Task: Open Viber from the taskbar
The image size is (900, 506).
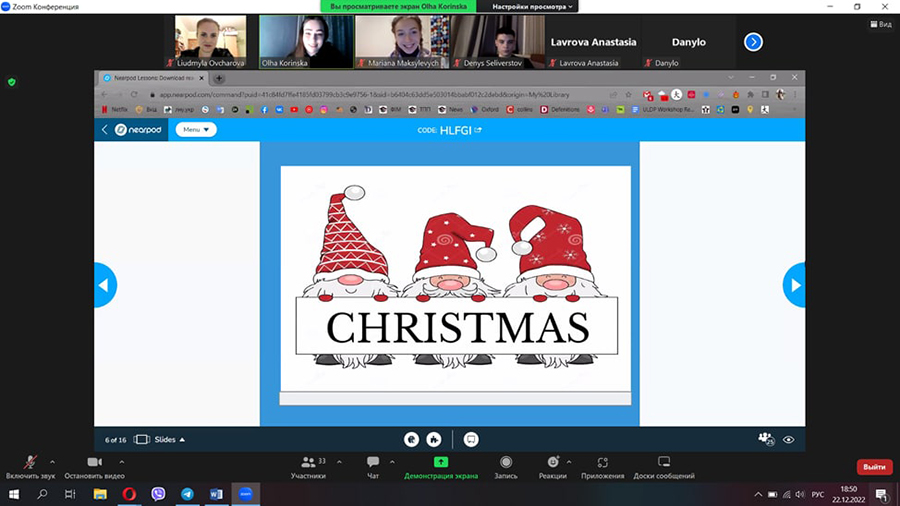Action: coord(158,494)
